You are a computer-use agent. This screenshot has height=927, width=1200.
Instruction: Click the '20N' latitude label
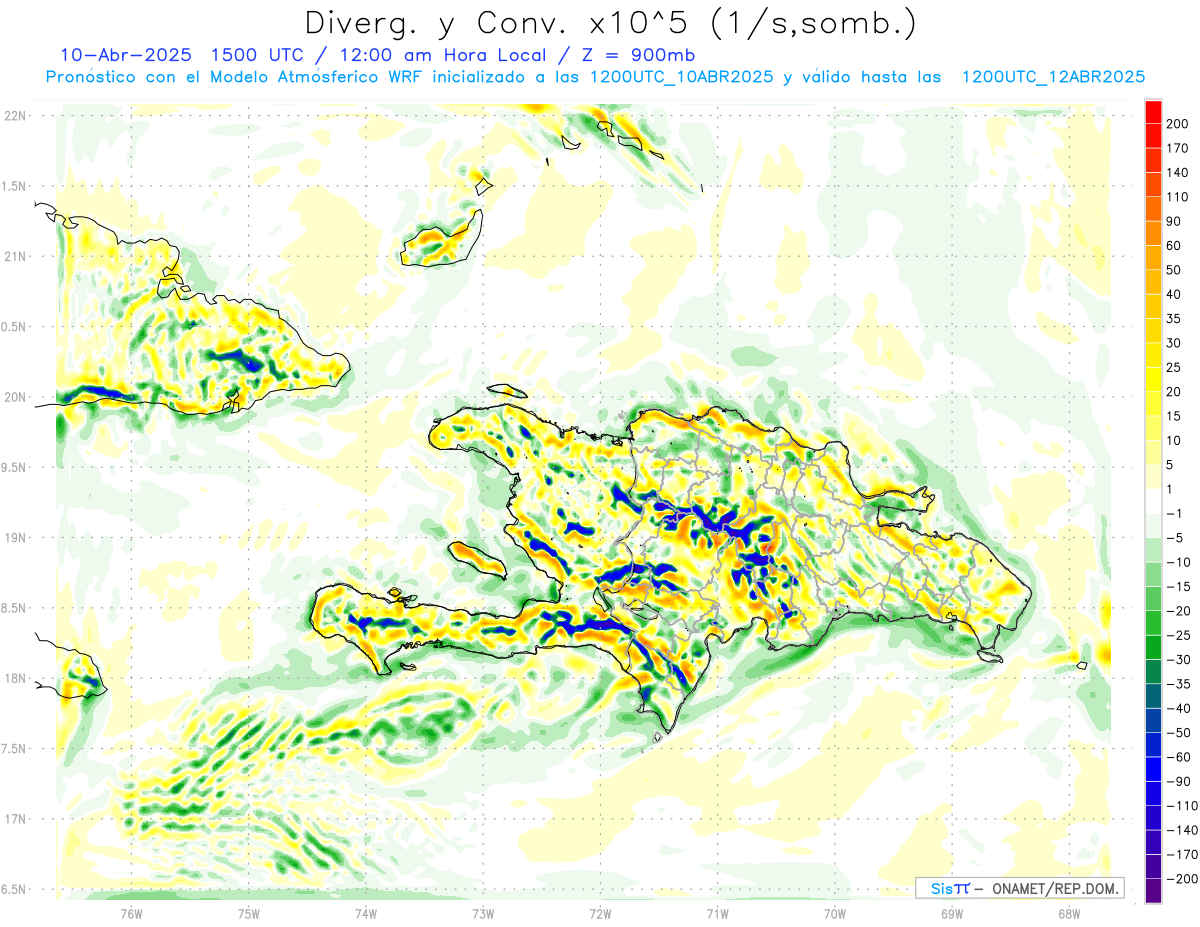pyautogui.click(x=14, y=397)
